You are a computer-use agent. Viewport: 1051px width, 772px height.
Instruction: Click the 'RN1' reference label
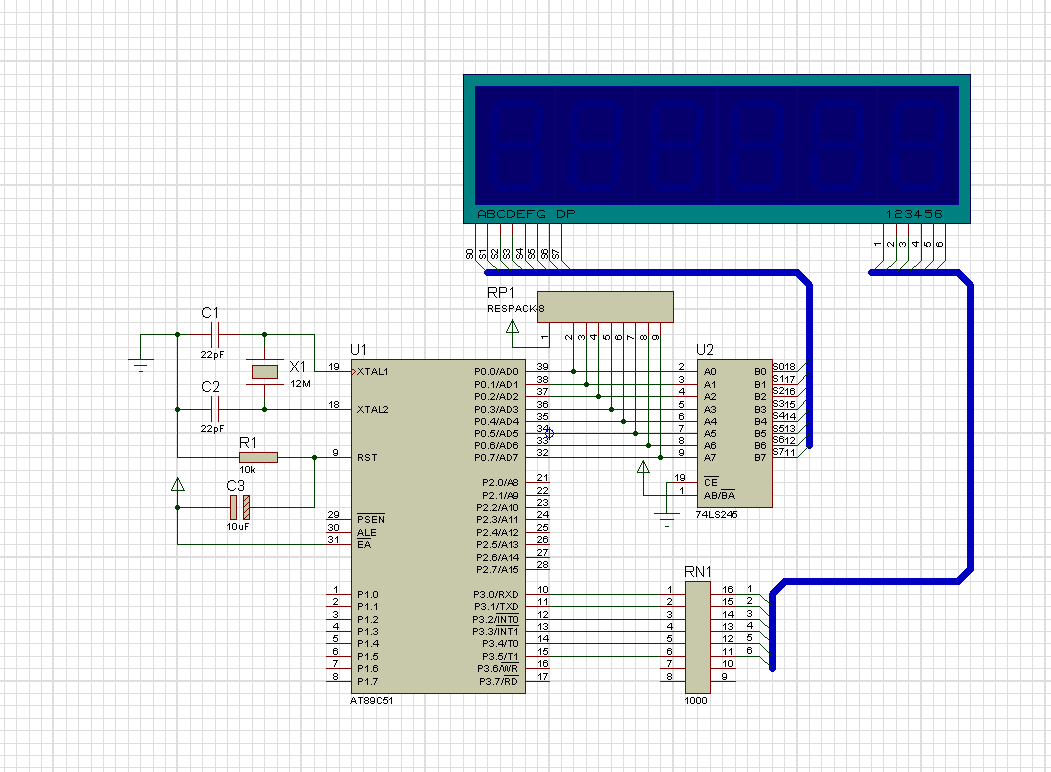[x=698, y=572]
